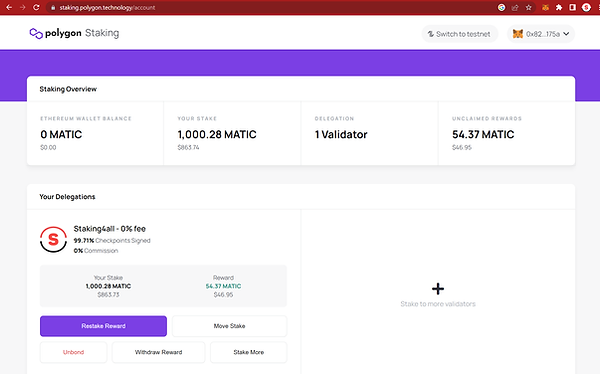Viewport: 600px width, 374px height.
Task: Click the Polygon logo icon
Action: [x=36, y=33]
